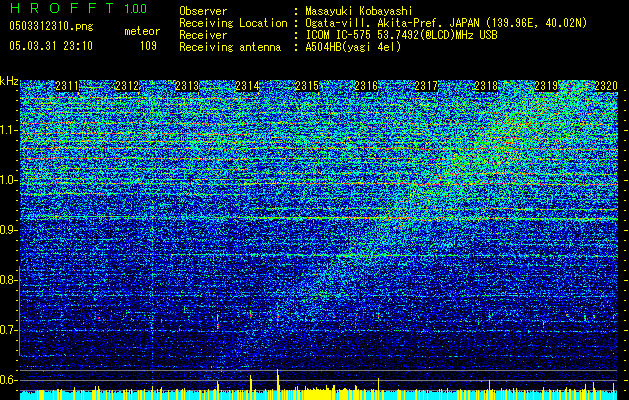Click the 2319 time marker
The width and height of the screenshot is (629, 400).
point(546,86)
